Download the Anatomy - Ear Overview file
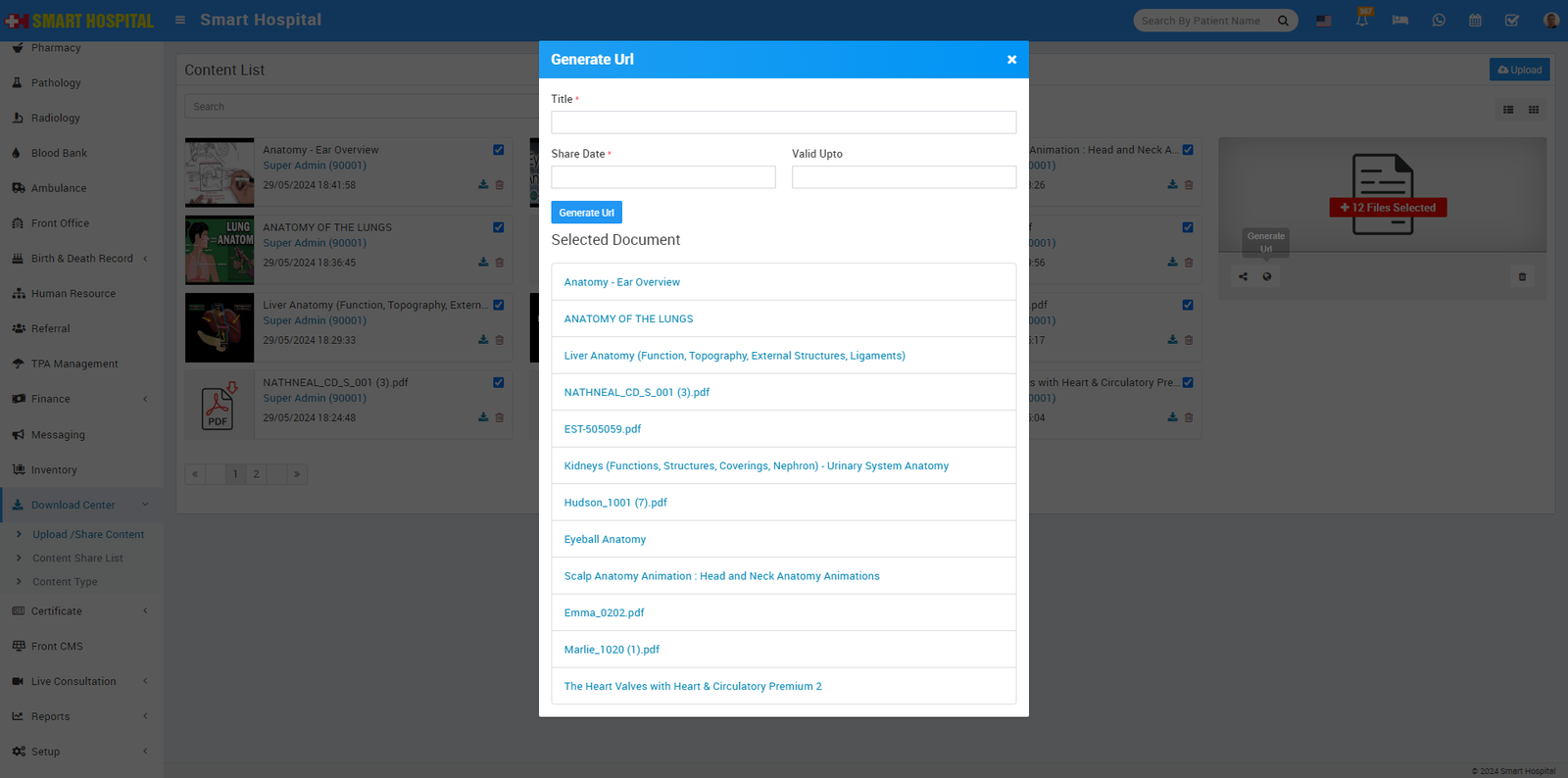1568x778 pixels. (x=483, y=185)
